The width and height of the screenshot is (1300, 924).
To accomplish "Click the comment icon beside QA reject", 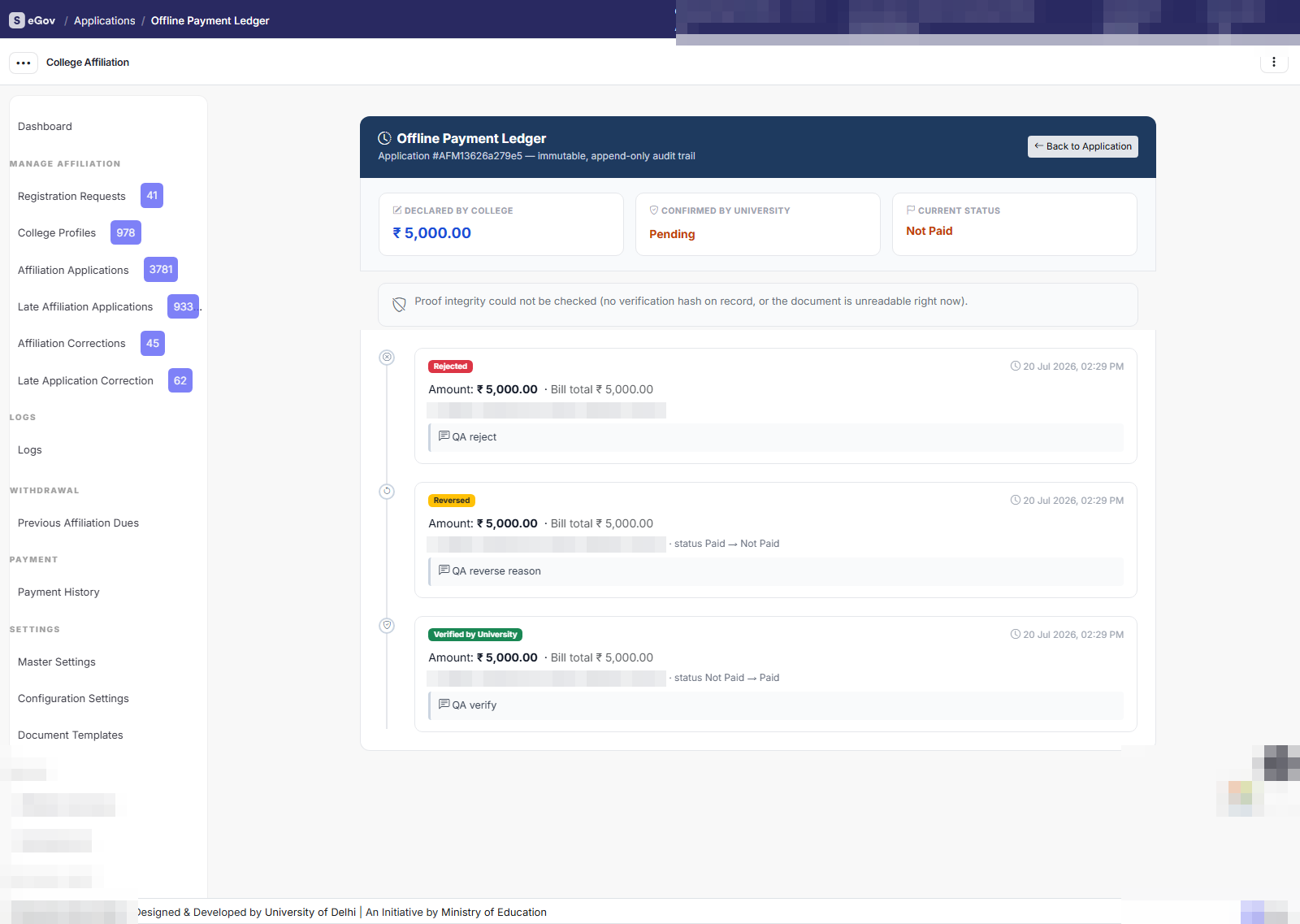I will point(444,436).
